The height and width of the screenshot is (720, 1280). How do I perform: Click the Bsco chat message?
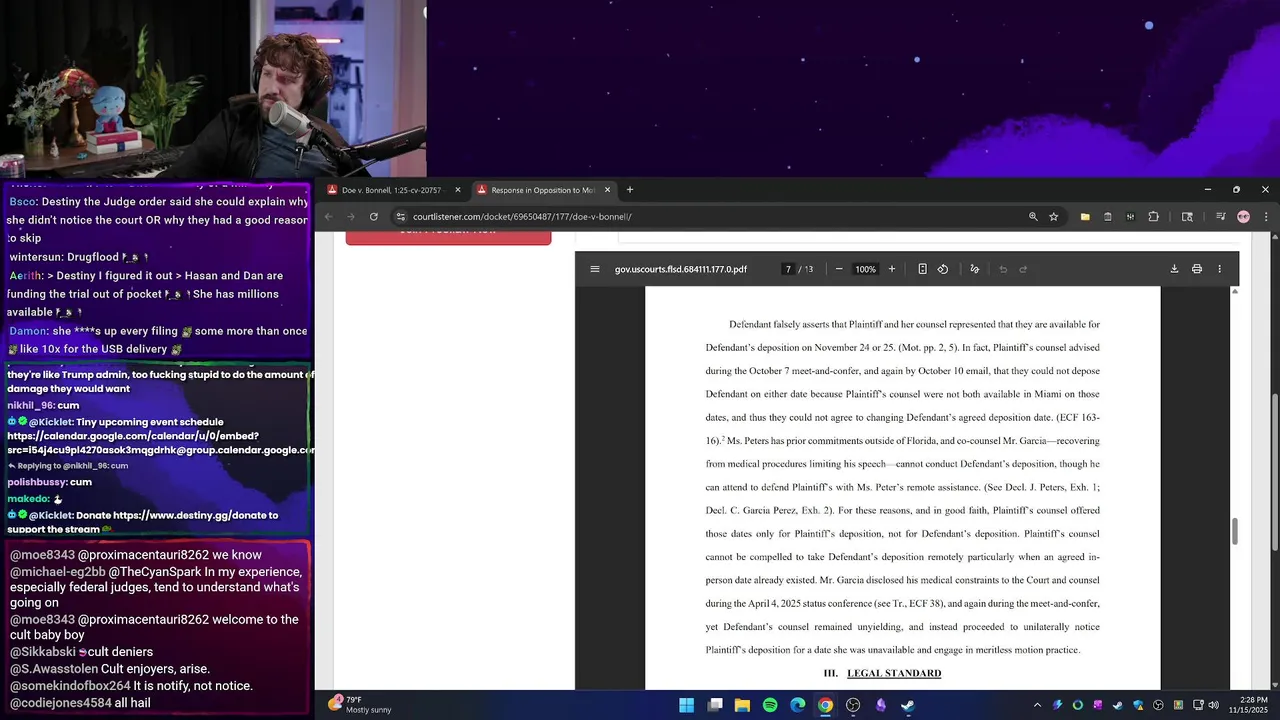tap(158, 220)
